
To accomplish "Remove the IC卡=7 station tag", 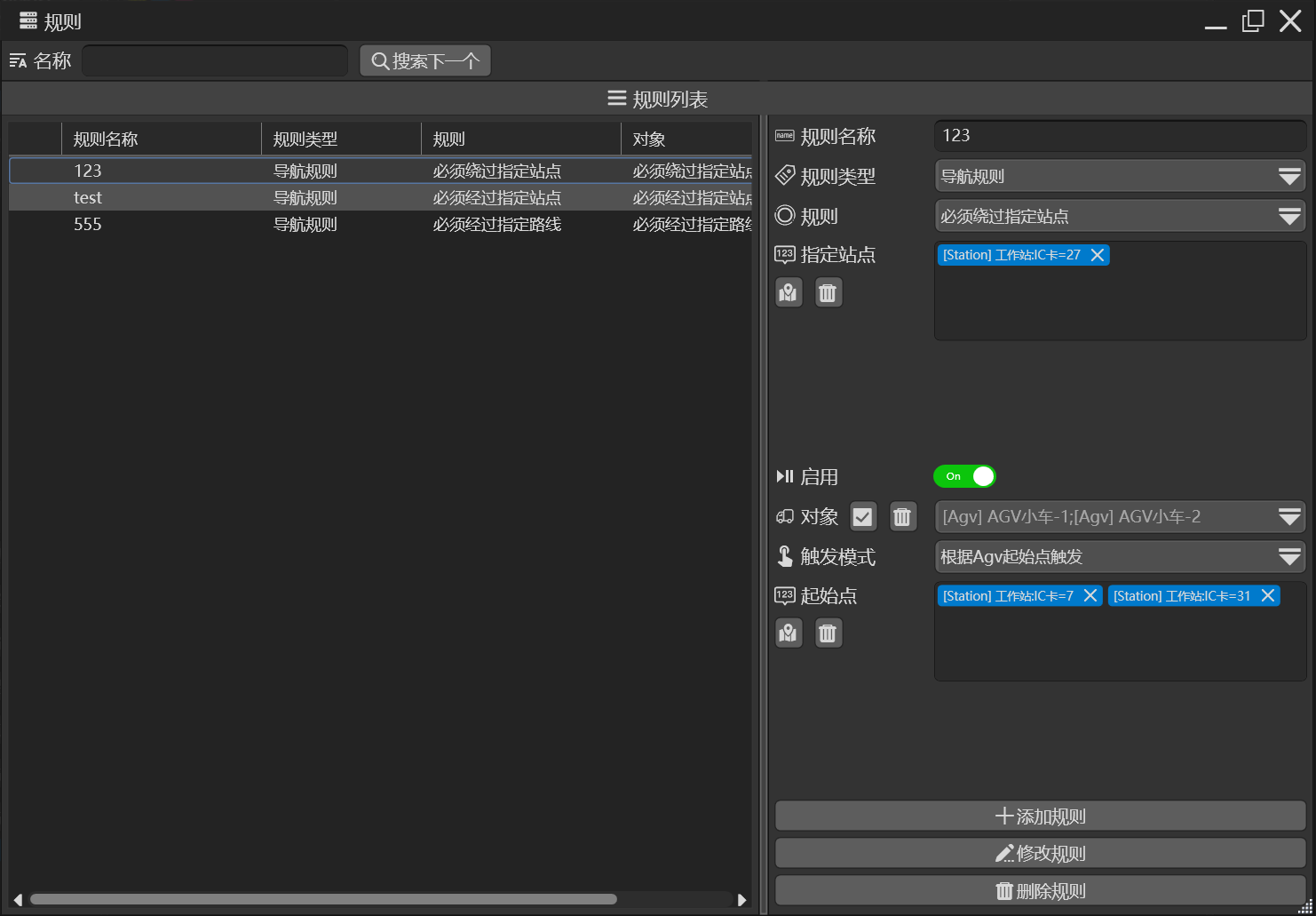I will click(1090, 595).
